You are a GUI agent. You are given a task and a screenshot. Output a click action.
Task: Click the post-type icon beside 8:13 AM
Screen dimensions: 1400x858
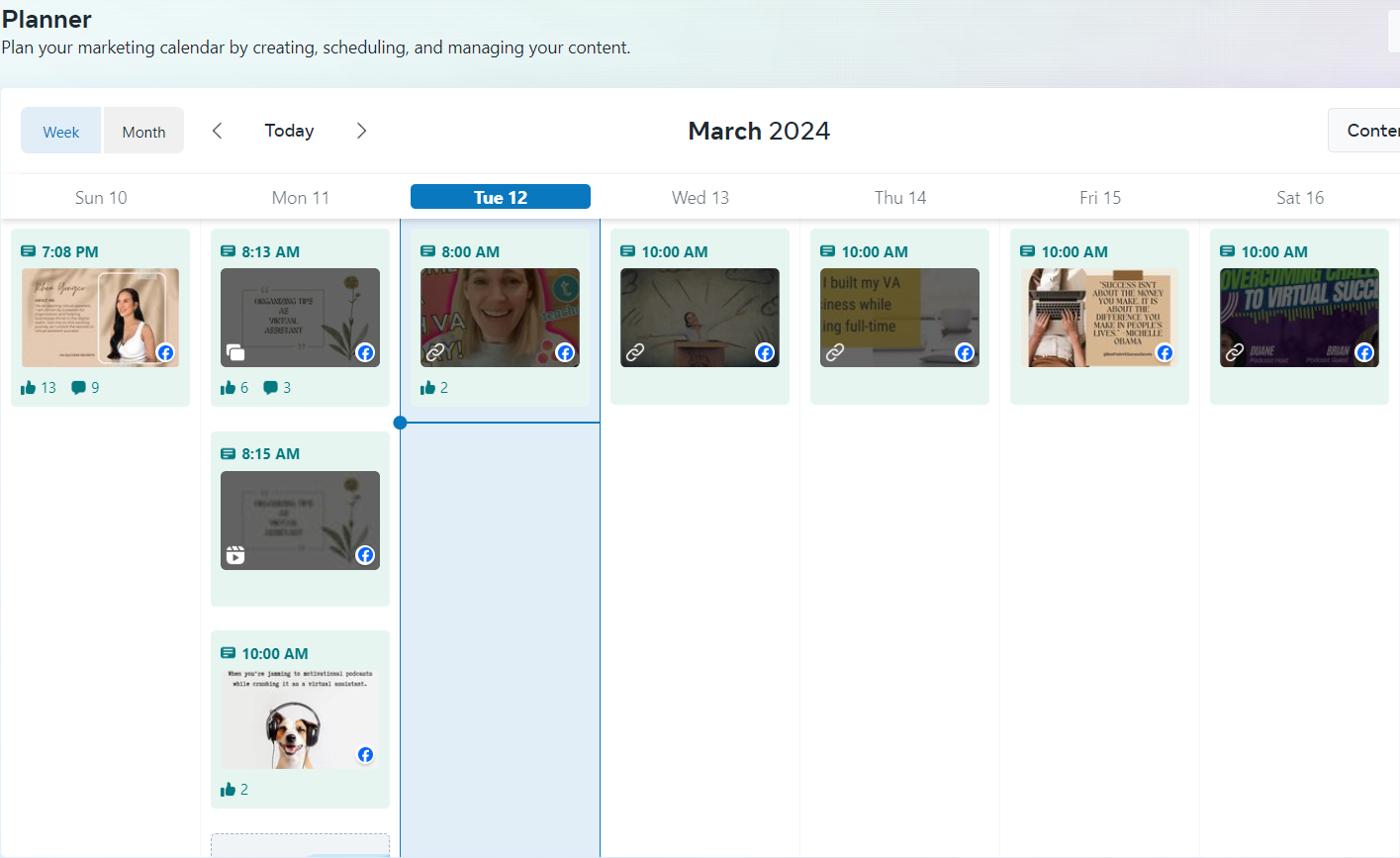click(229, 251)
